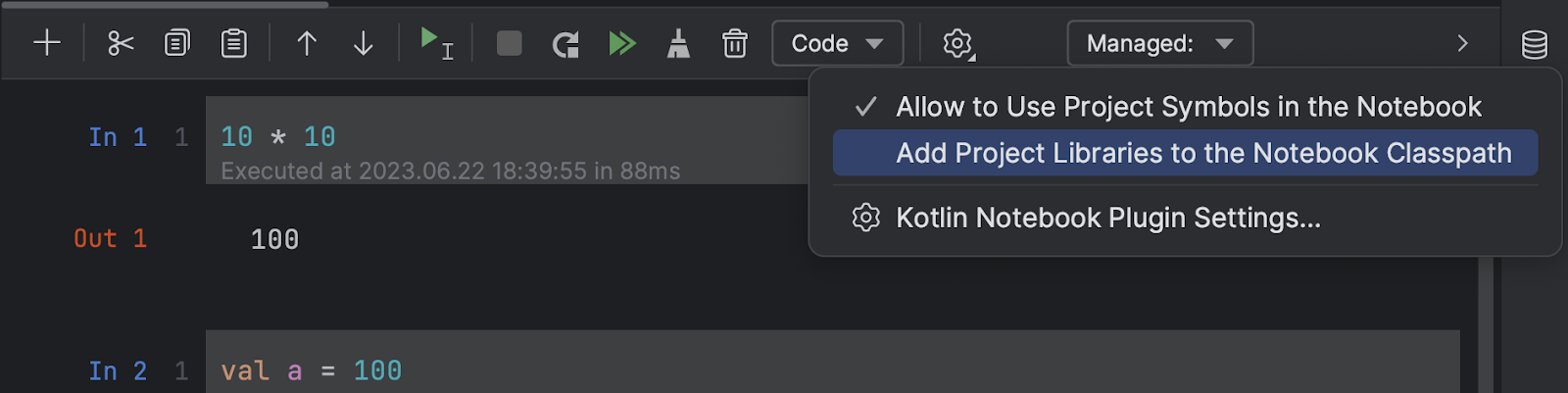Delete the cell with the trash icon
The image size is (1568, 393).
(x=735, y=43)
